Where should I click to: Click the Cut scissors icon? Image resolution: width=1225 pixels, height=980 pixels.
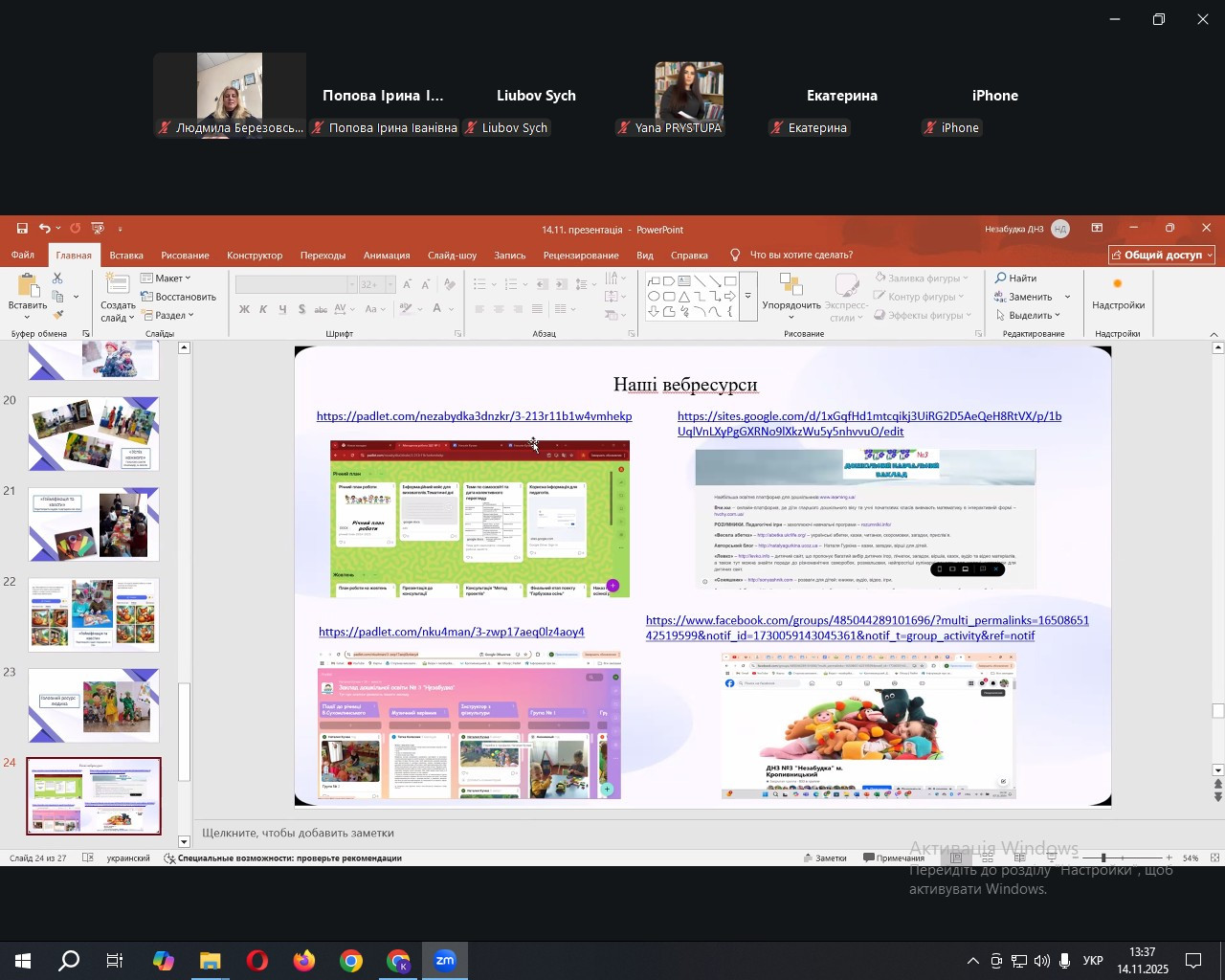tap(57, 278)
